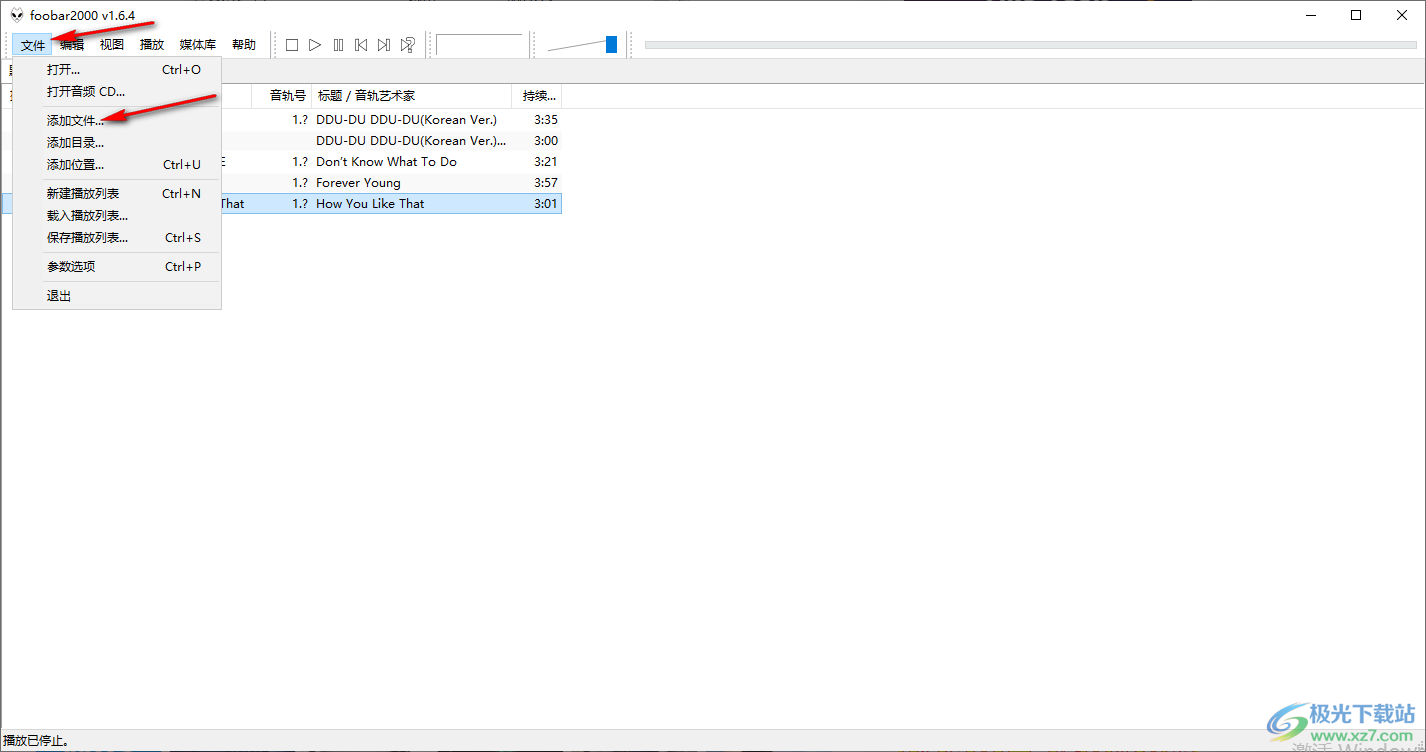The image size is (1426, 752).
Task: Click the Play button in toolbar
Action: pos(315,45)
